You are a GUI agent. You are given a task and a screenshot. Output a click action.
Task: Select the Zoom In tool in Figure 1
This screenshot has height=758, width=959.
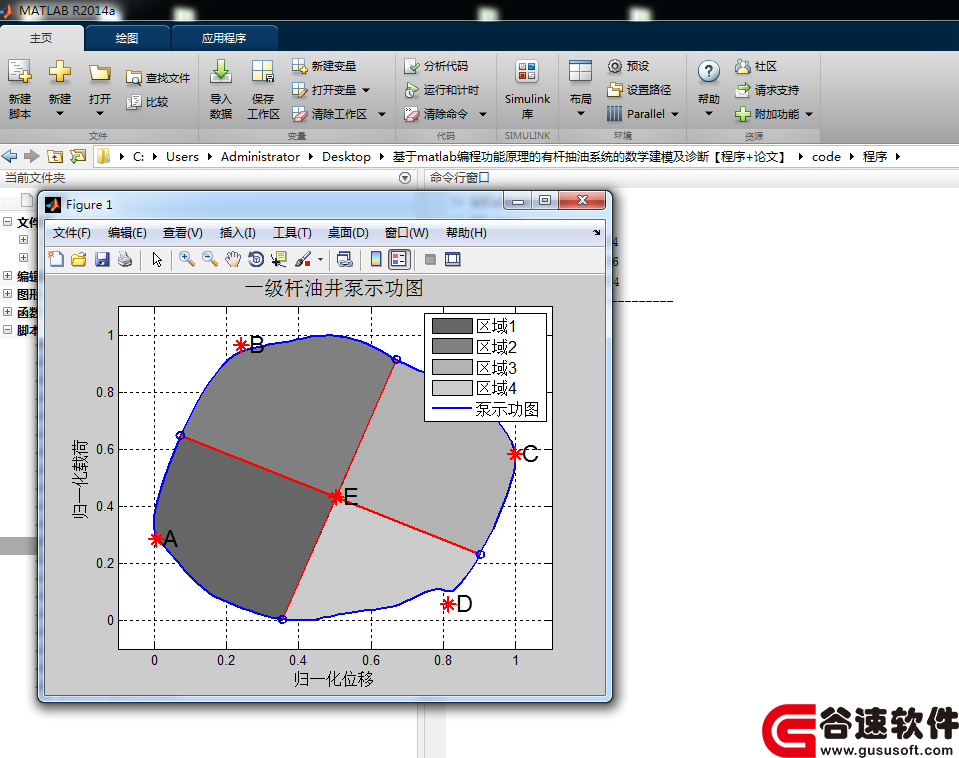tap(187, 259)
